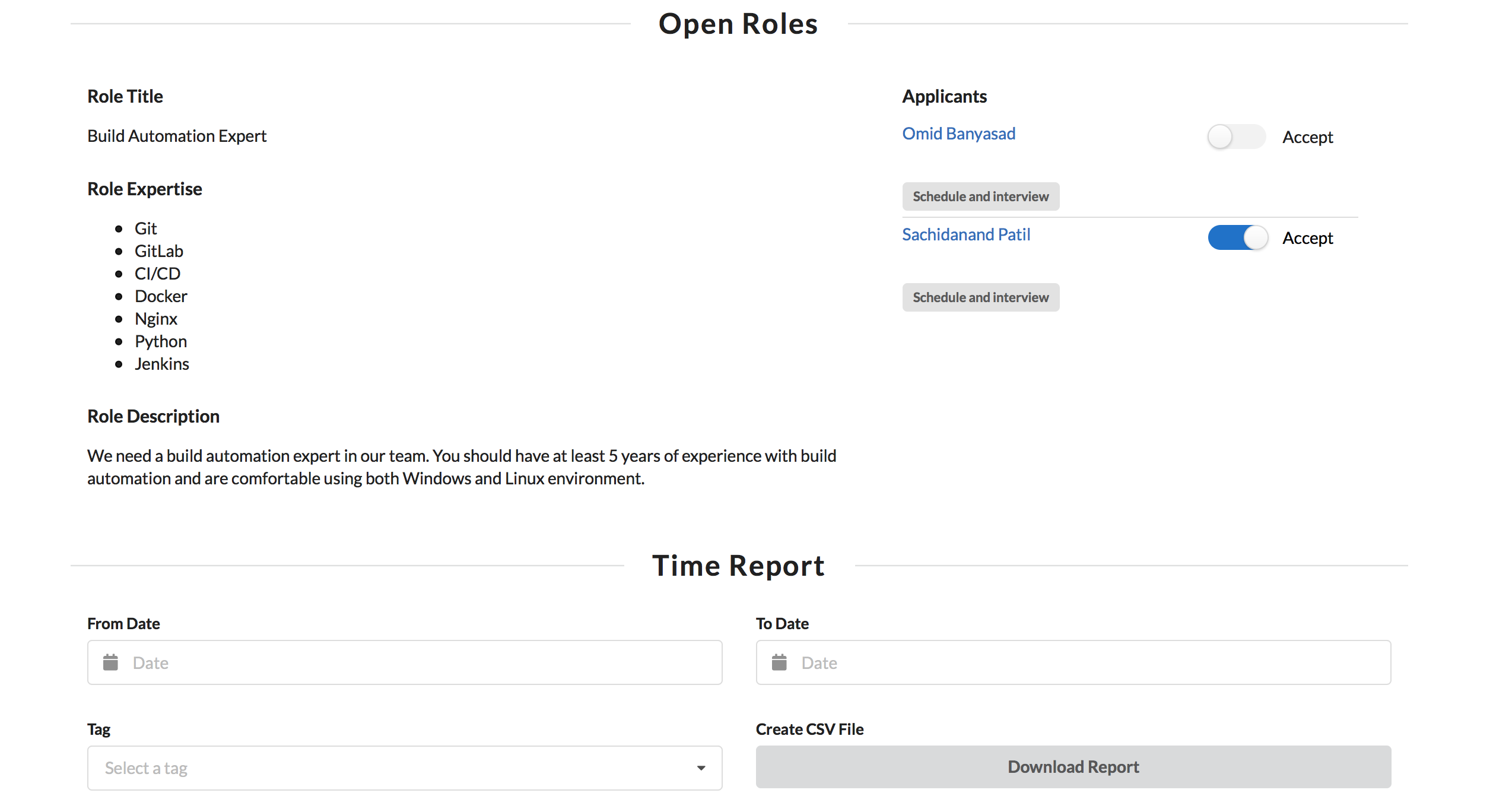This screenshot has height=812, width=1512.
Task: Click the Docker expertise list item
Action: 161,296
